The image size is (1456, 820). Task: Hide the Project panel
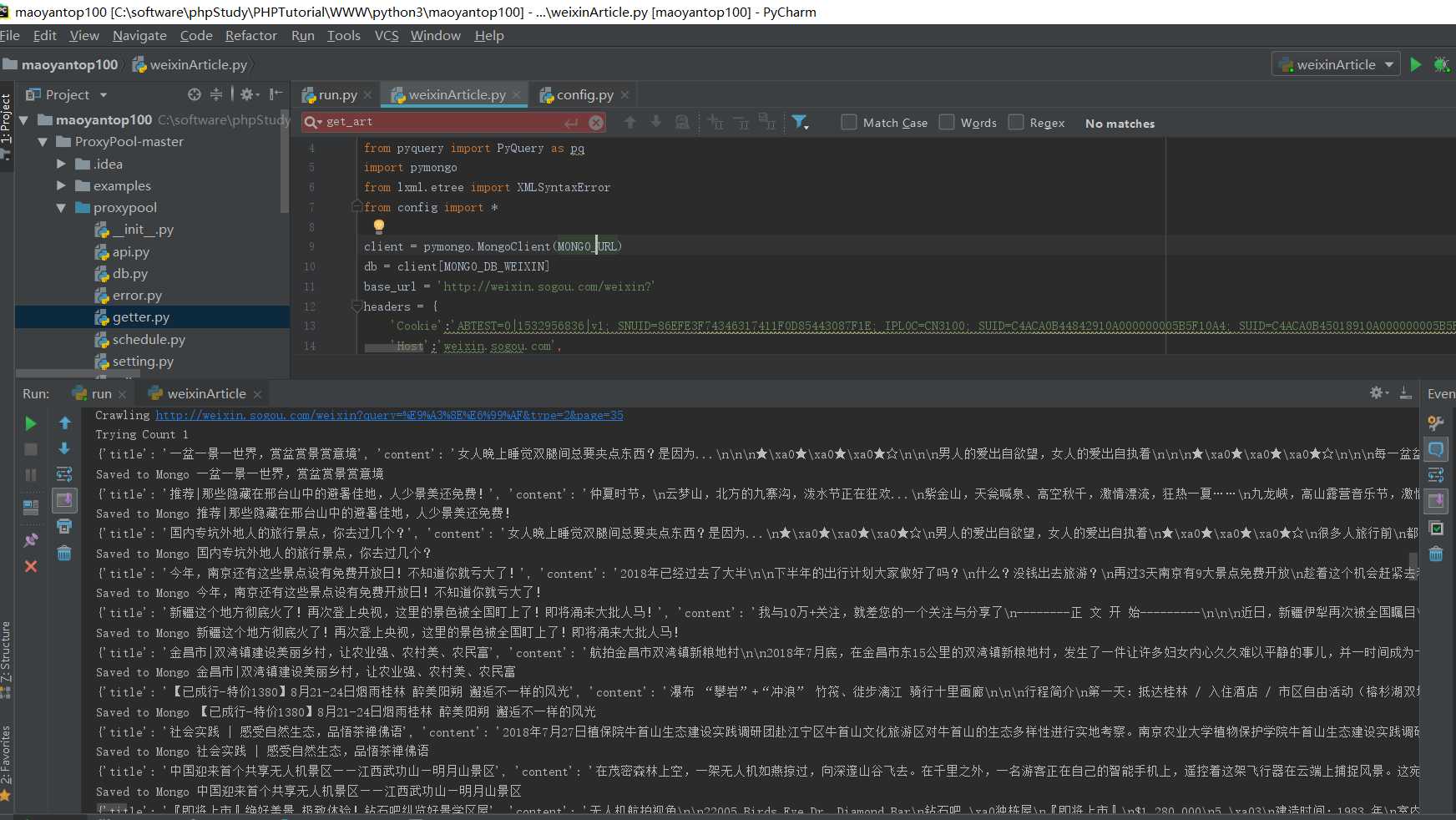pyautogui.click(x=276, y=94)
